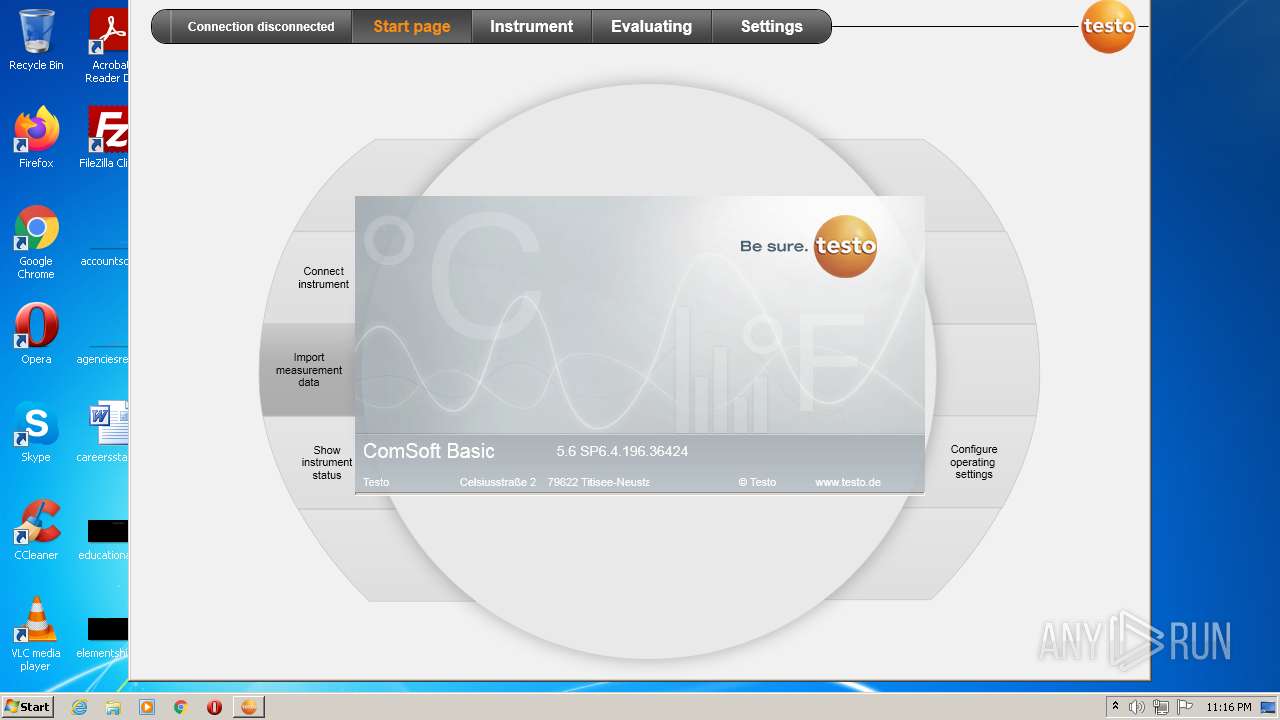Open the Start page tab
The height and width of the screenshot is (720, 1280).
click(x=412, y=27)
